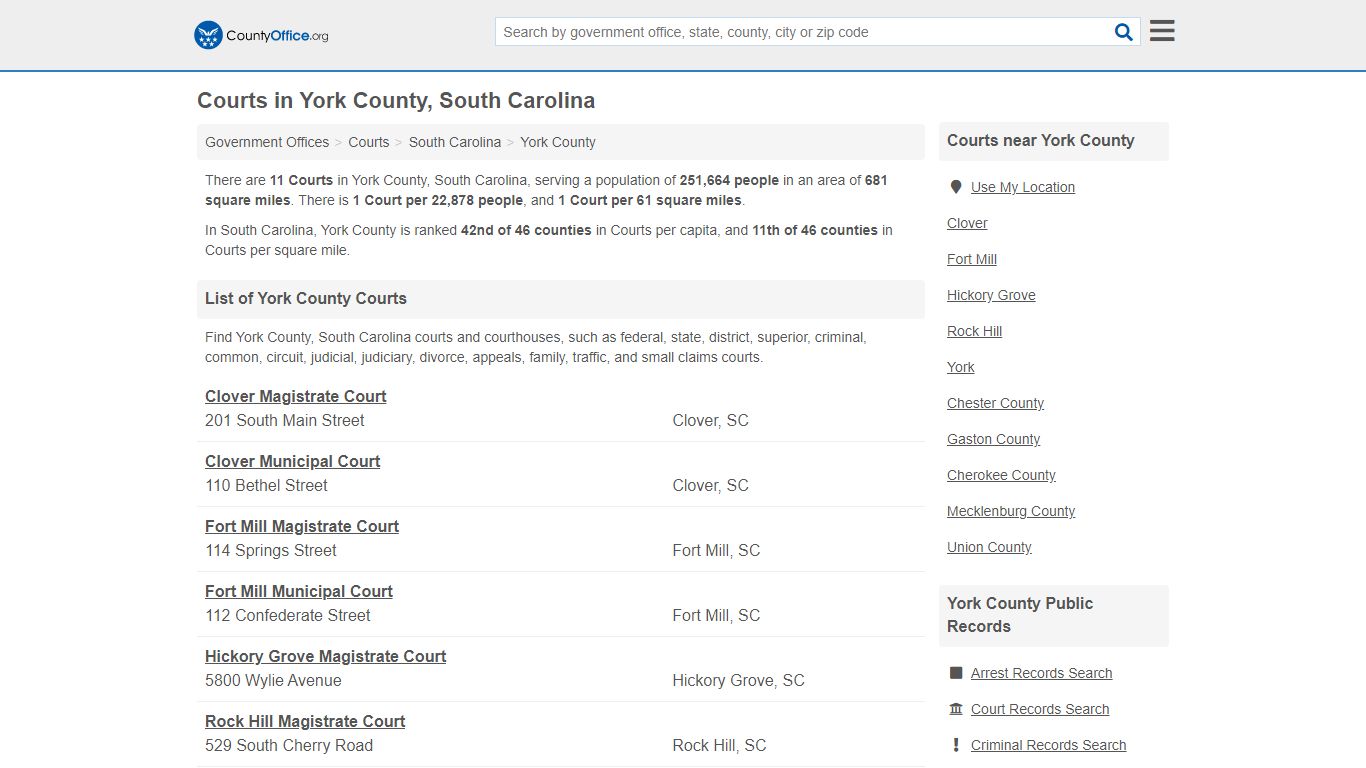The width and height of the screenshot is (1366, 768).
Task: Click the Criminal Records exclamation icon
Action: [956, 745]
